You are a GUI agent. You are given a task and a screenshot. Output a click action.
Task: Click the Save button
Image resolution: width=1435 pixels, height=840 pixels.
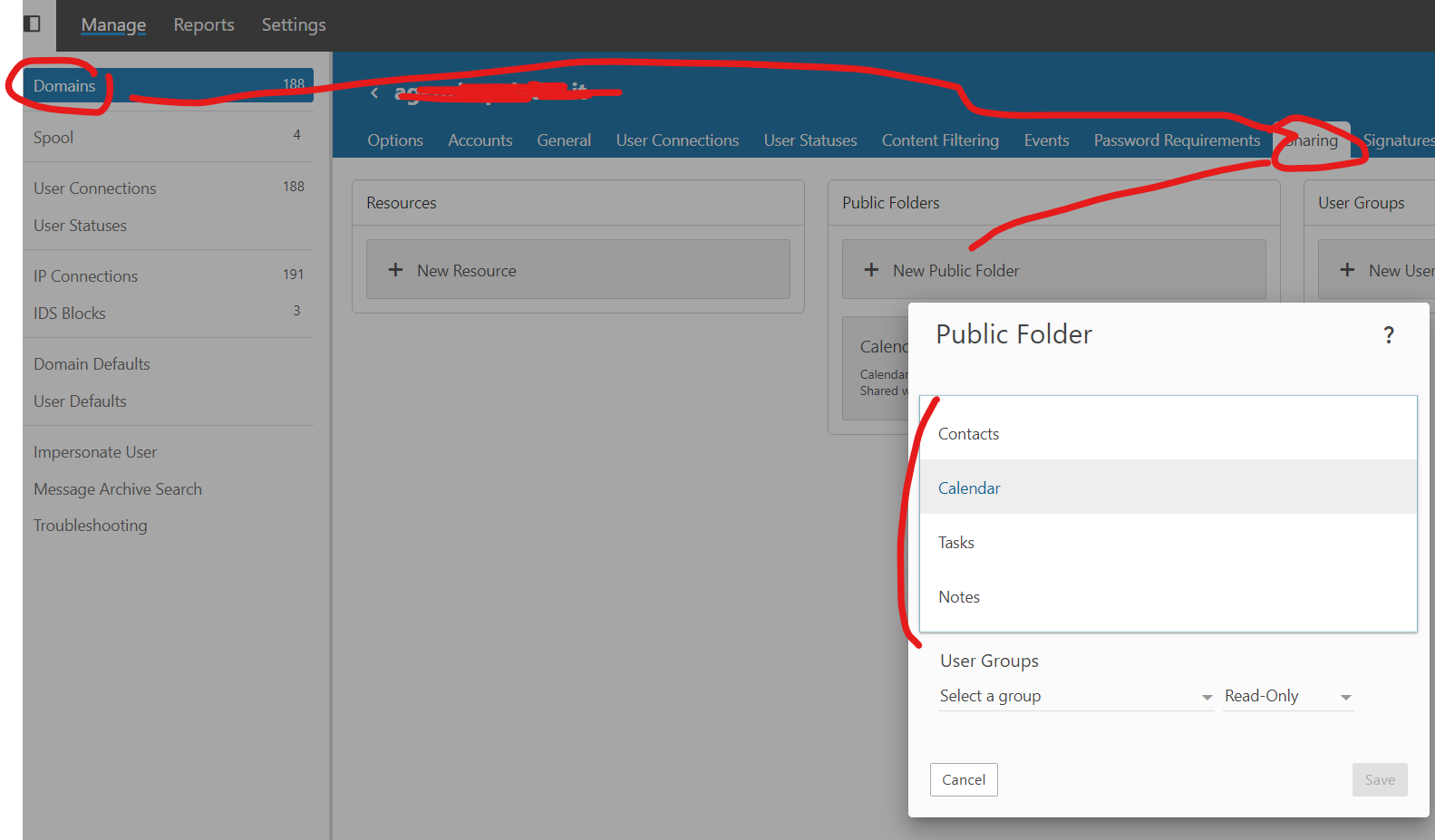pyautogui.click(x=1379, y=779)
